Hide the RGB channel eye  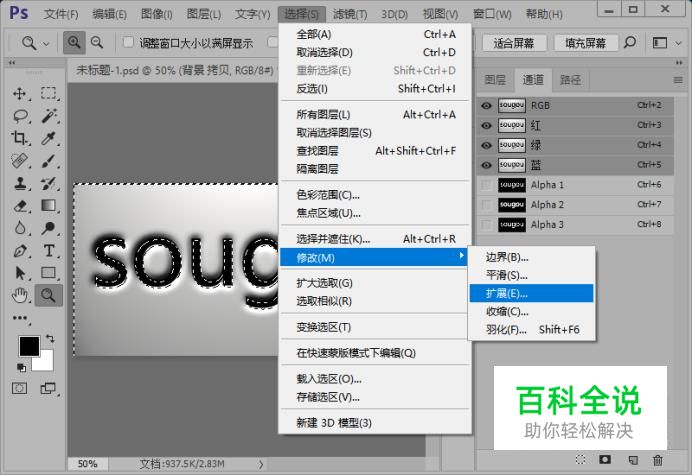point(486,106)
